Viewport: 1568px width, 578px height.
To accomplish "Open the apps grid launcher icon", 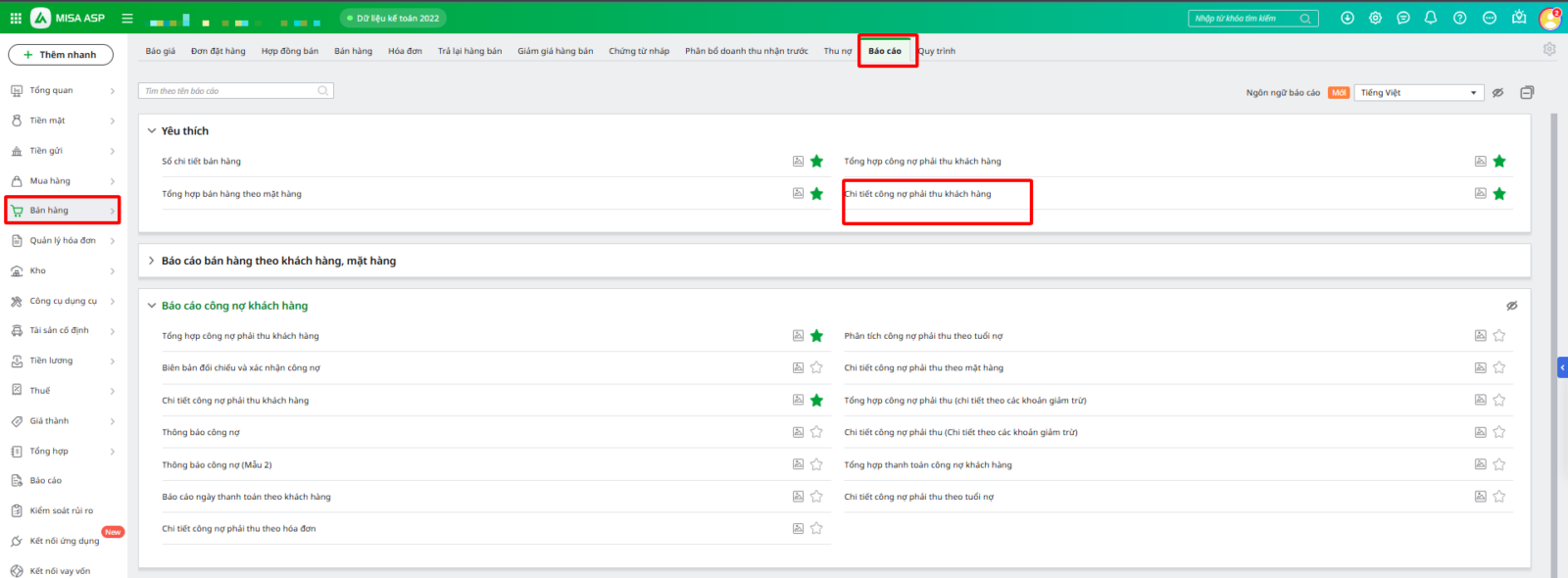I will pyautogui.click(x=16, y=18).
